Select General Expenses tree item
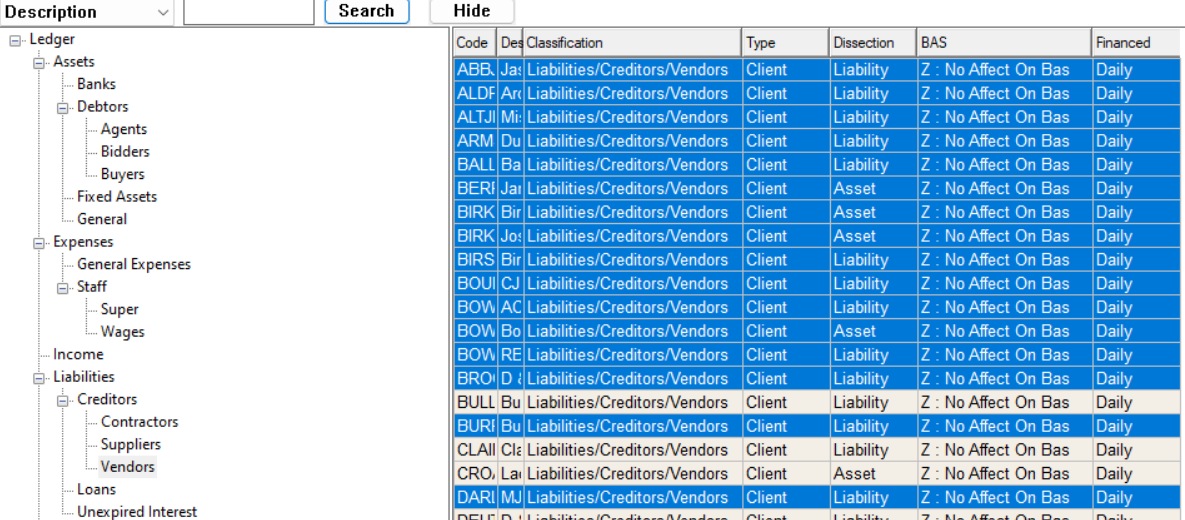Image resolution: width=1185 pixels, height=520 pixels. click(x=134, y=264)
